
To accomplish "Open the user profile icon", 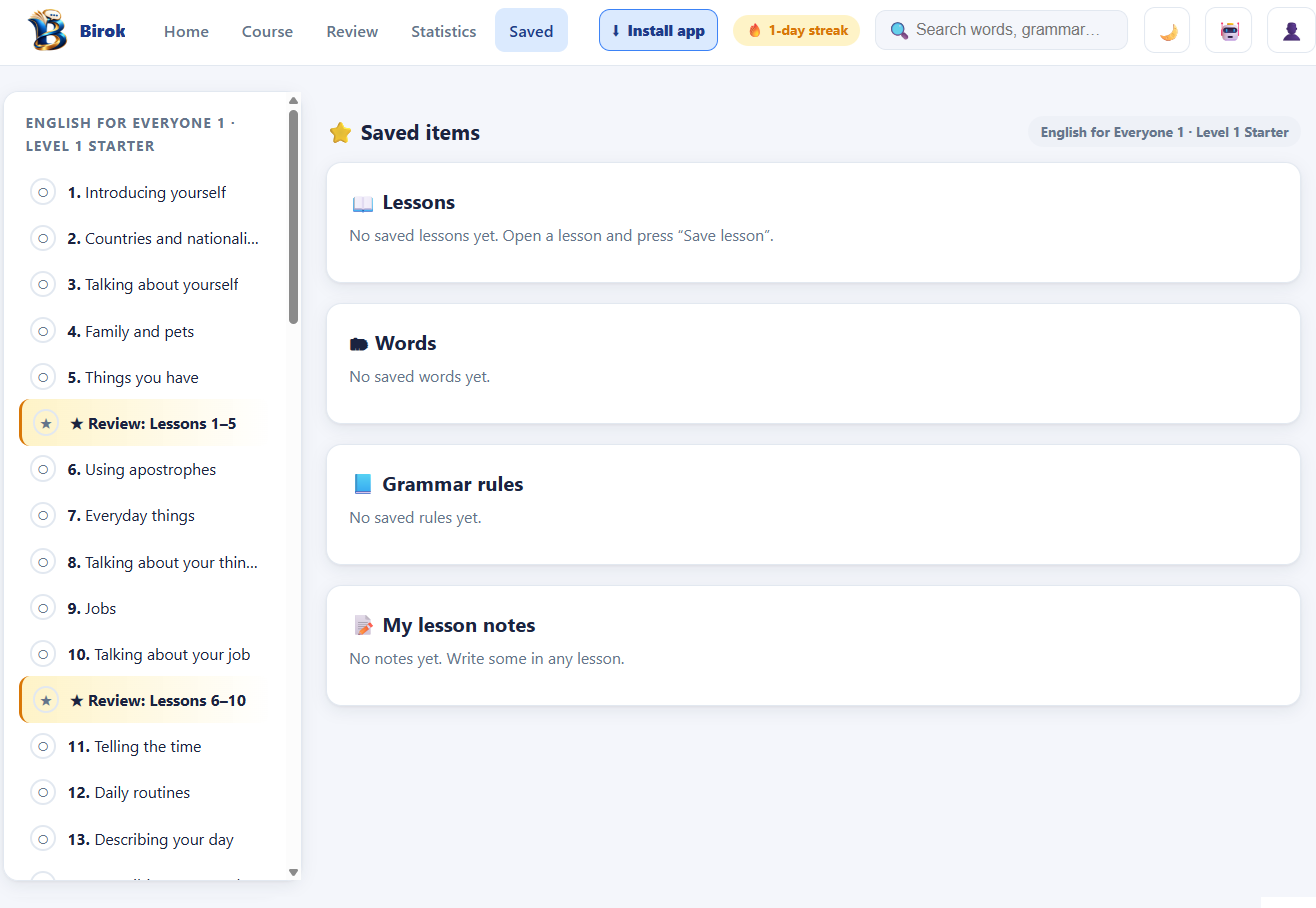I will (1291, 31).
